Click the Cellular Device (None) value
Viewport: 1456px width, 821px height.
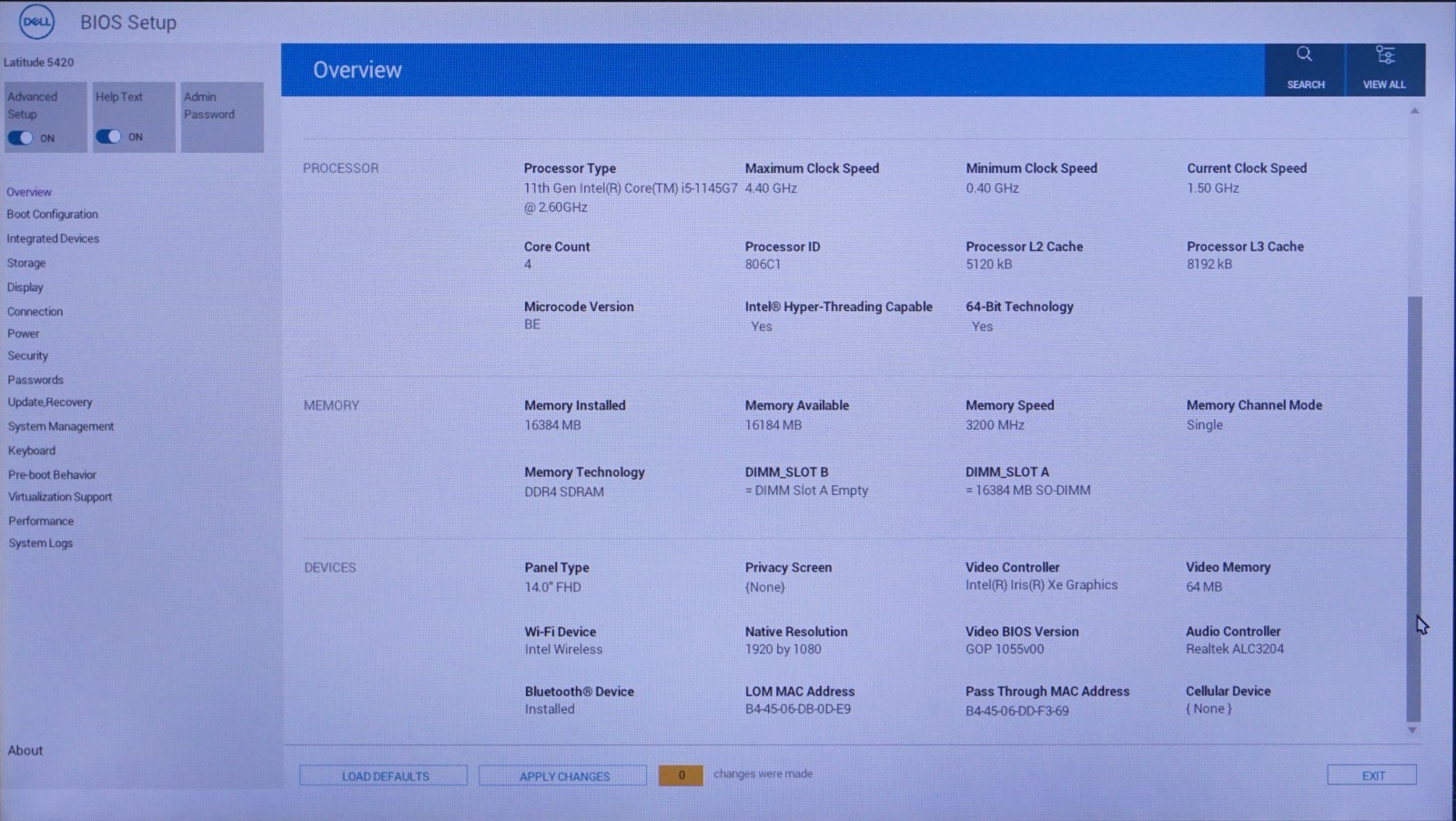click(1208, 709)
